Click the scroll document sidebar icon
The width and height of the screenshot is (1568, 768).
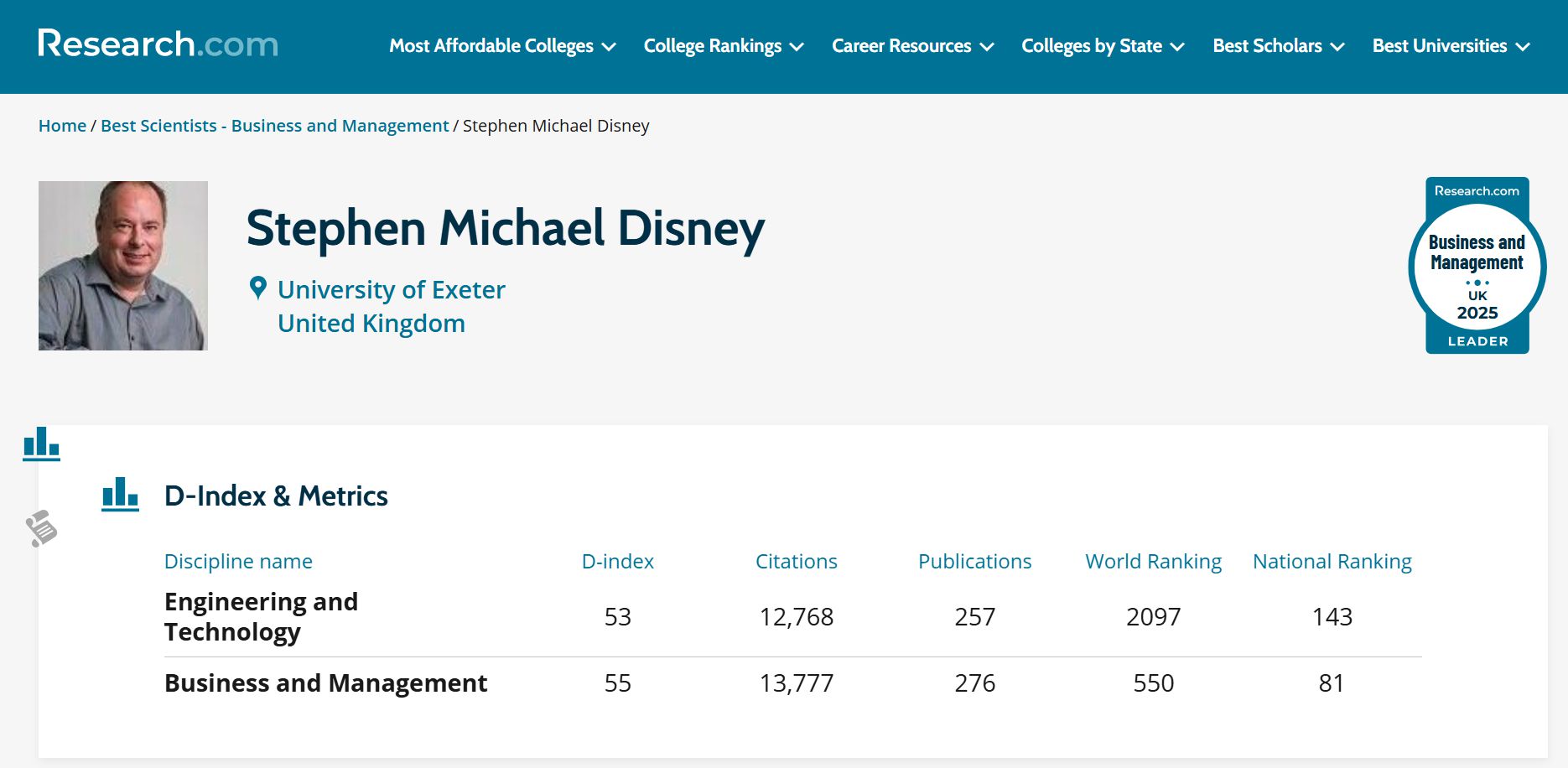click(x=41, y=528)
